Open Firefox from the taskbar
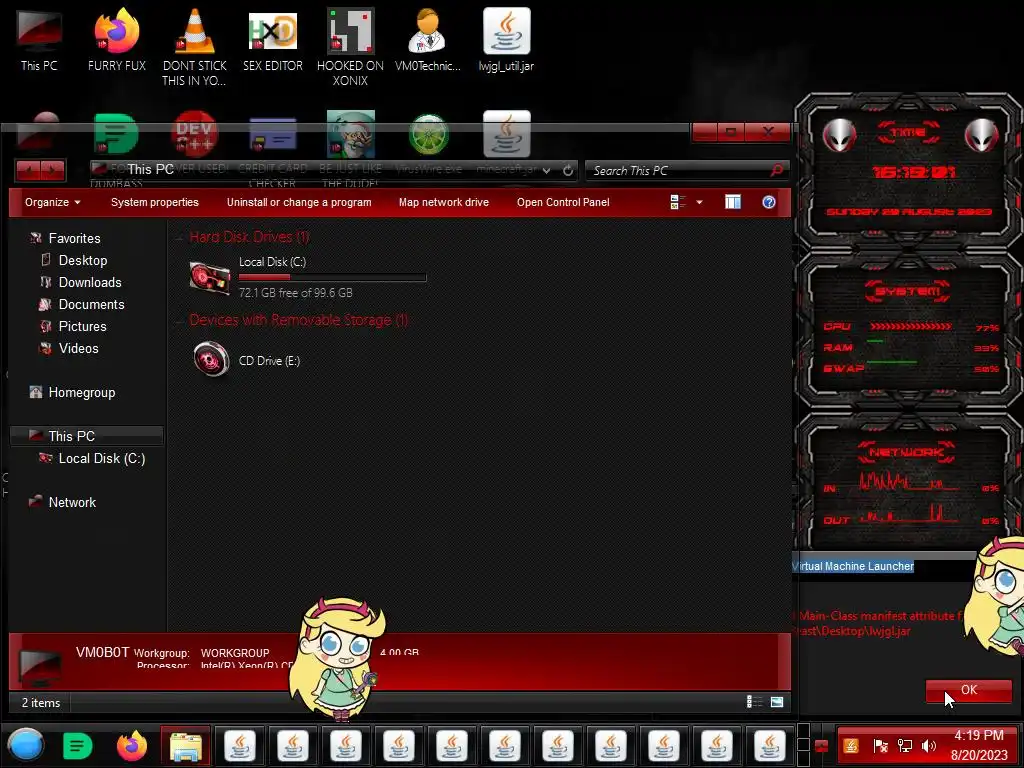 [132, 746]
